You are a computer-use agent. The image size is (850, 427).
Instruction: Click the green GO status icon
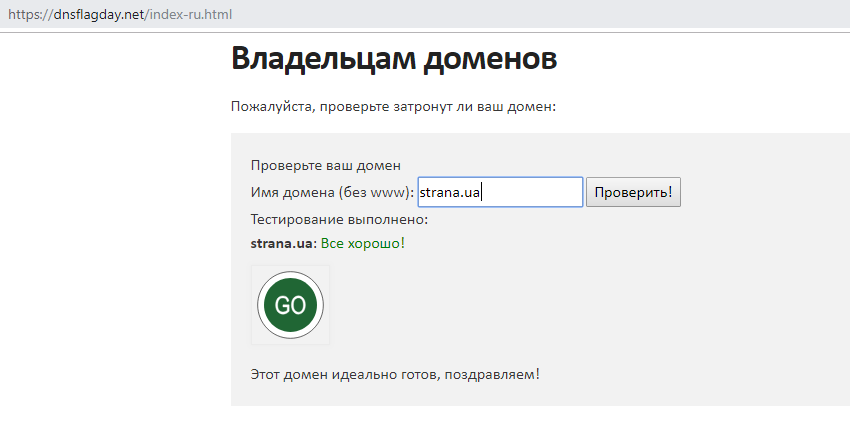290,305
